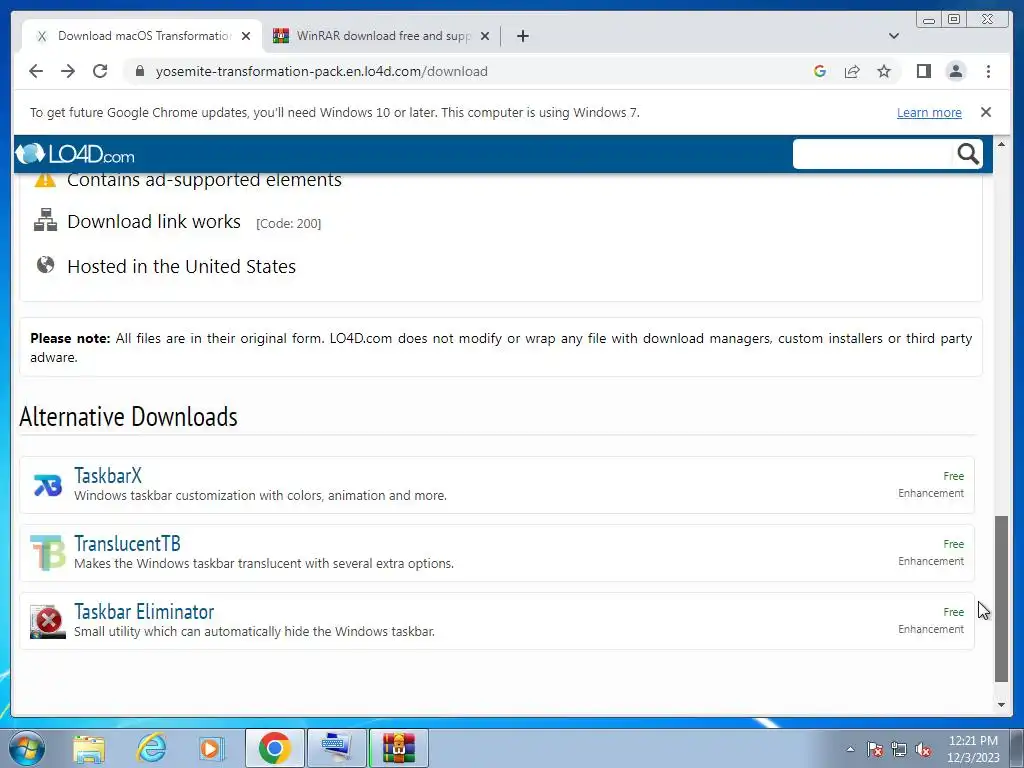
Task: Click the '[Code: 200]' text
Action: click(288, 223)
